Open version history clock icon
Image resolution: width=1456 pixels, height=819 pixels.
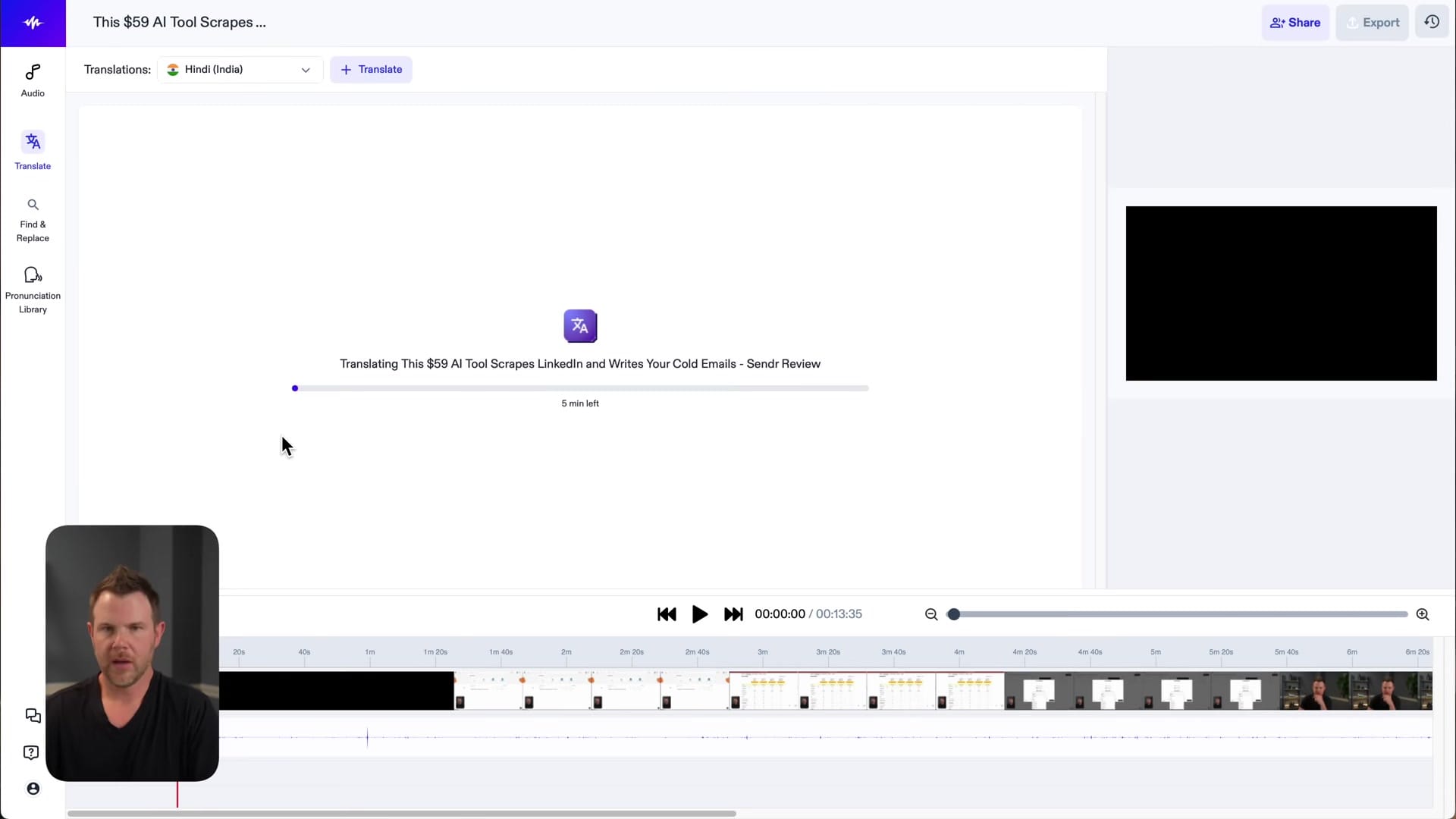[x=1432, y=22]
